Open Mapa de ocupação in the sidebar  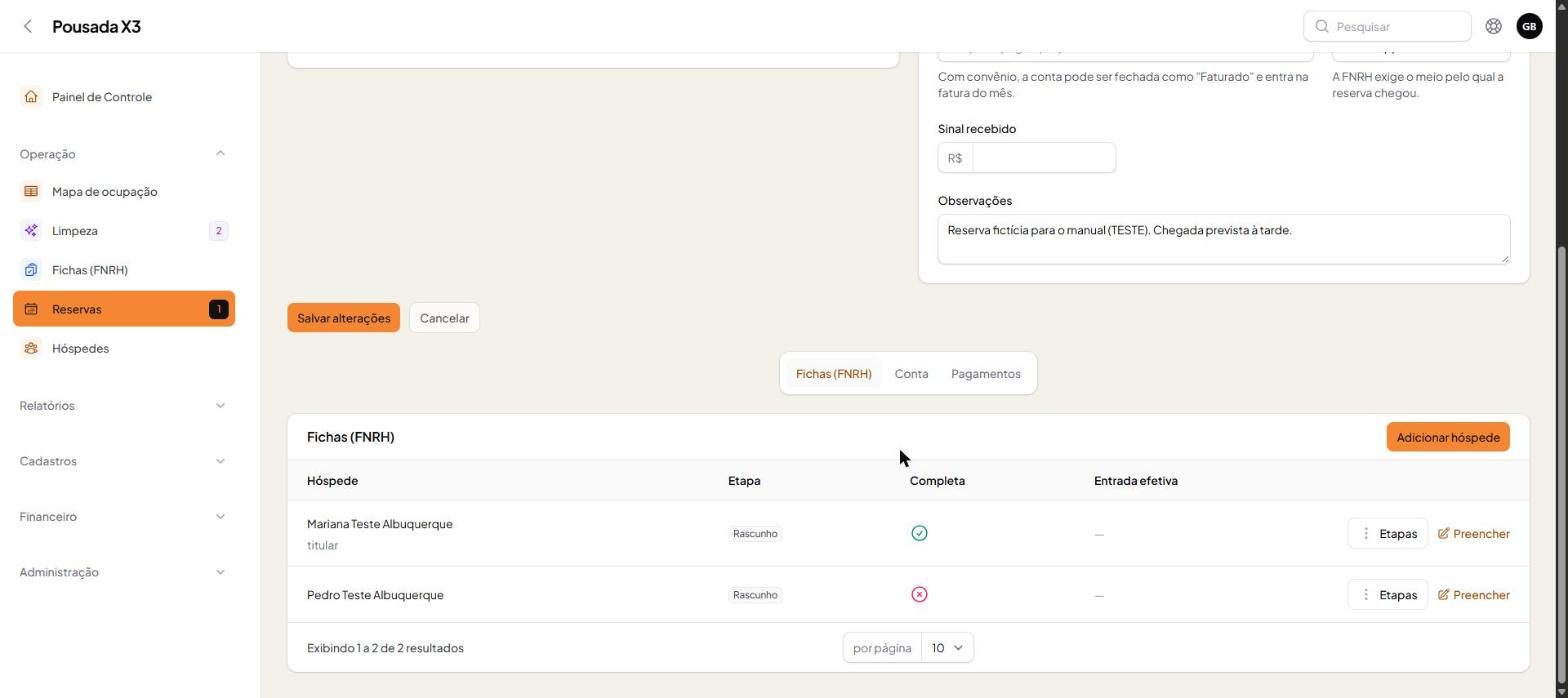coord(124,192)
